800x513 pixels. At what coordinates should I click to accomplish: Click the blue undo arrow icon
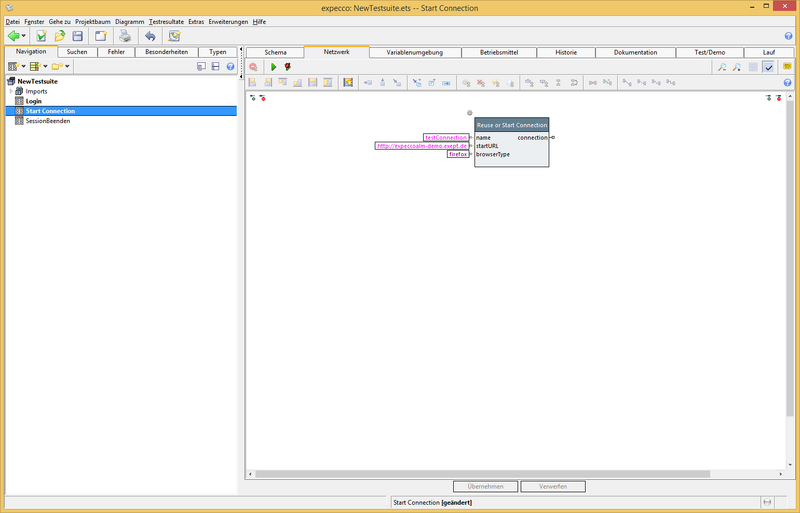[149, 36]
